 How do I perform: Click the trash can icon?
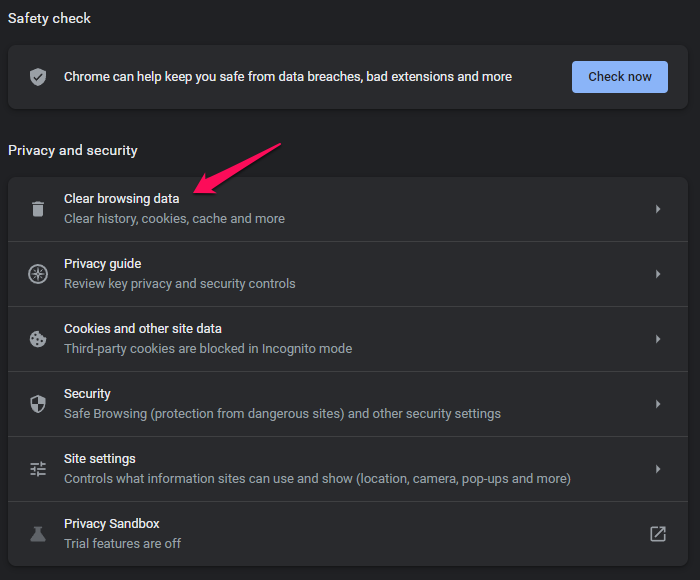click(38, 209)
